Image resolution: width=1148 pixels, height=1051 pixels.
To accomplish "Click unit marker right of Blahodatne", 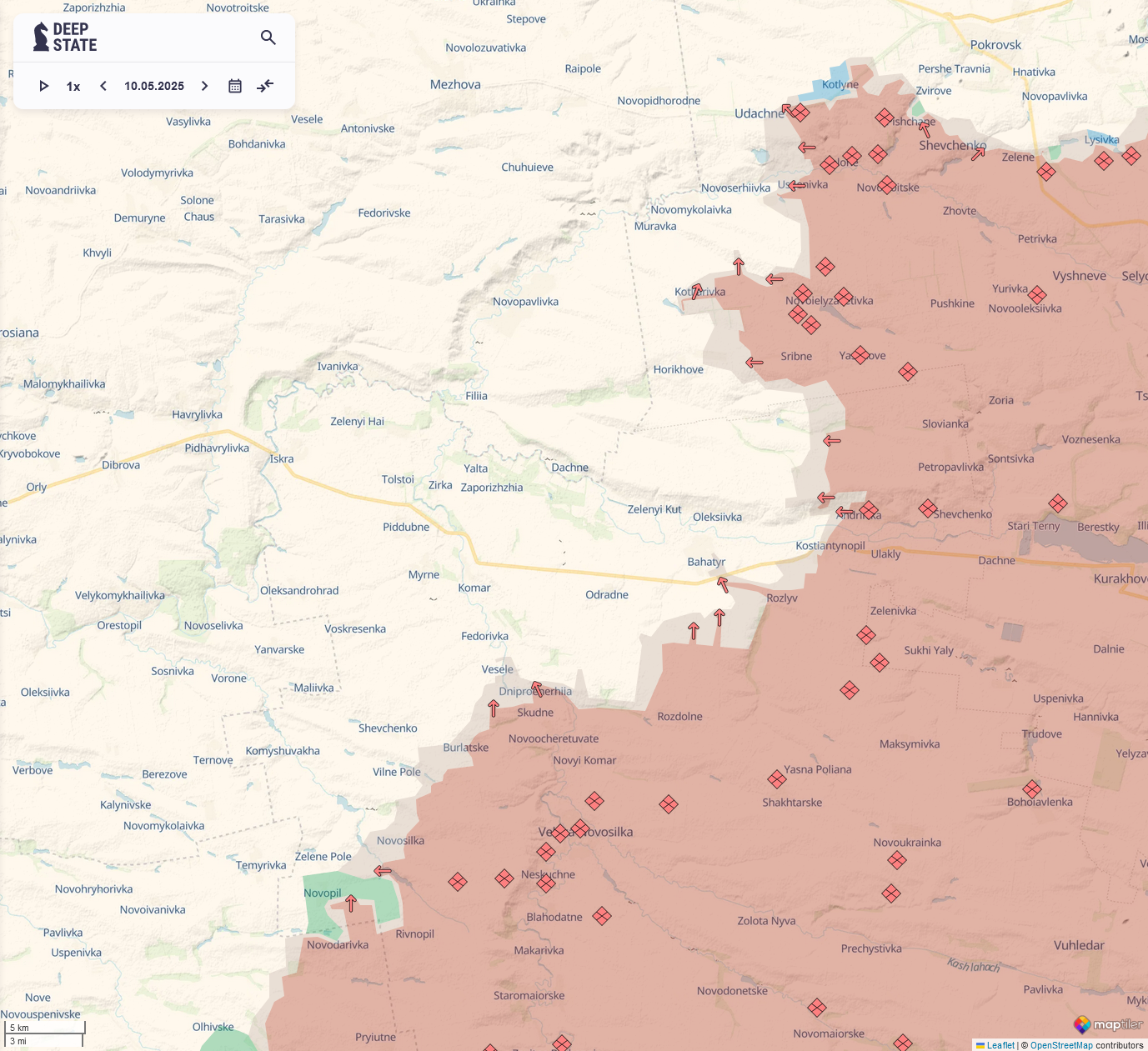I will pos(602,916).
